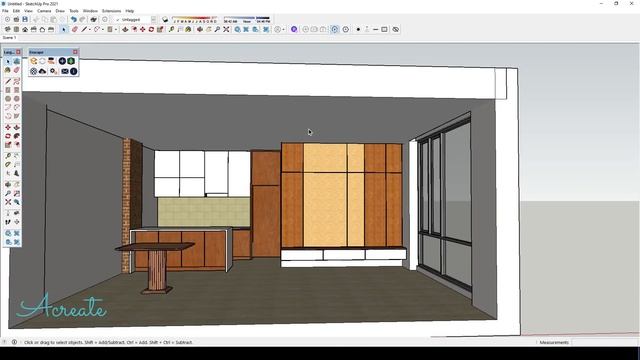640x360 pixels.
Task: Expand dropdown arrow beside grey circle icon
Action: (x=283, y=30)
